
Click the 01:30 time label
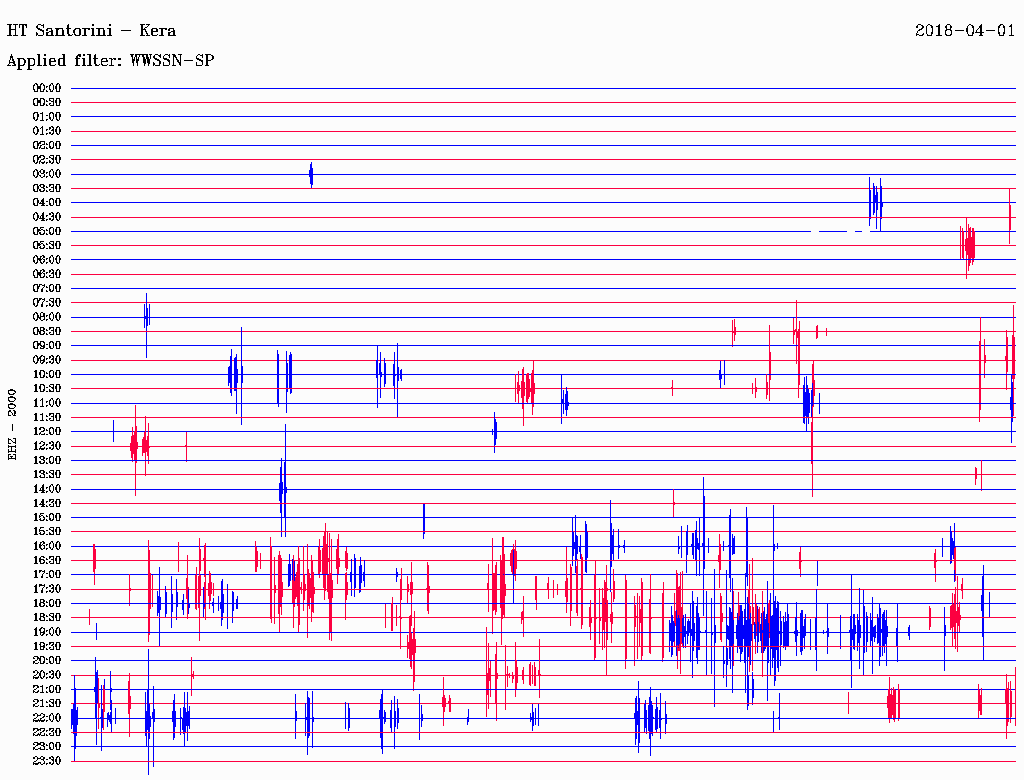pyautogui.click(x=47, y=131)
